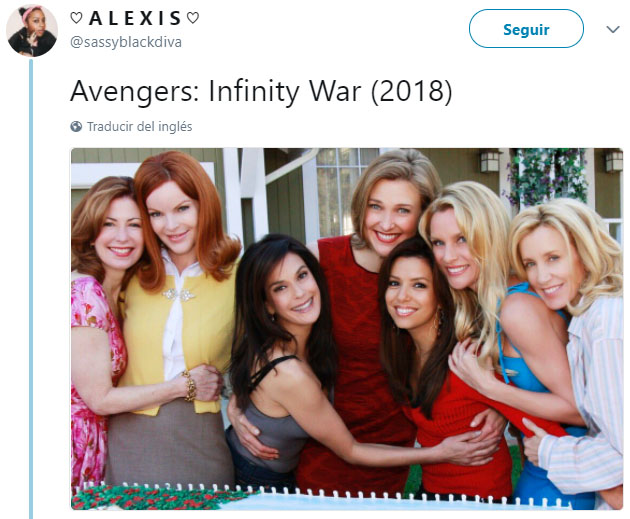Open the attached group photo
This screenshot has width=630, height=519.
(347, 329)
